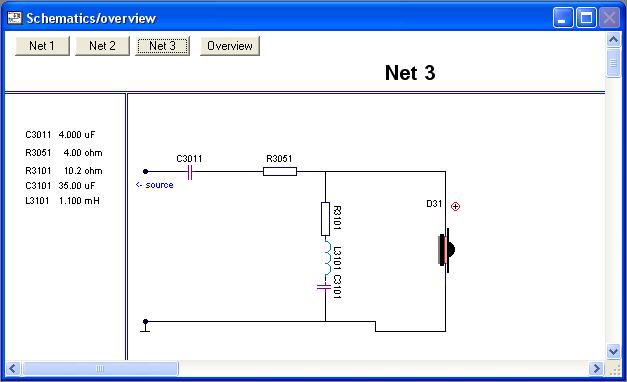627x382 pixels.
Task: Click the horizontal scrollbar right arrow
Action: (596, 368)
